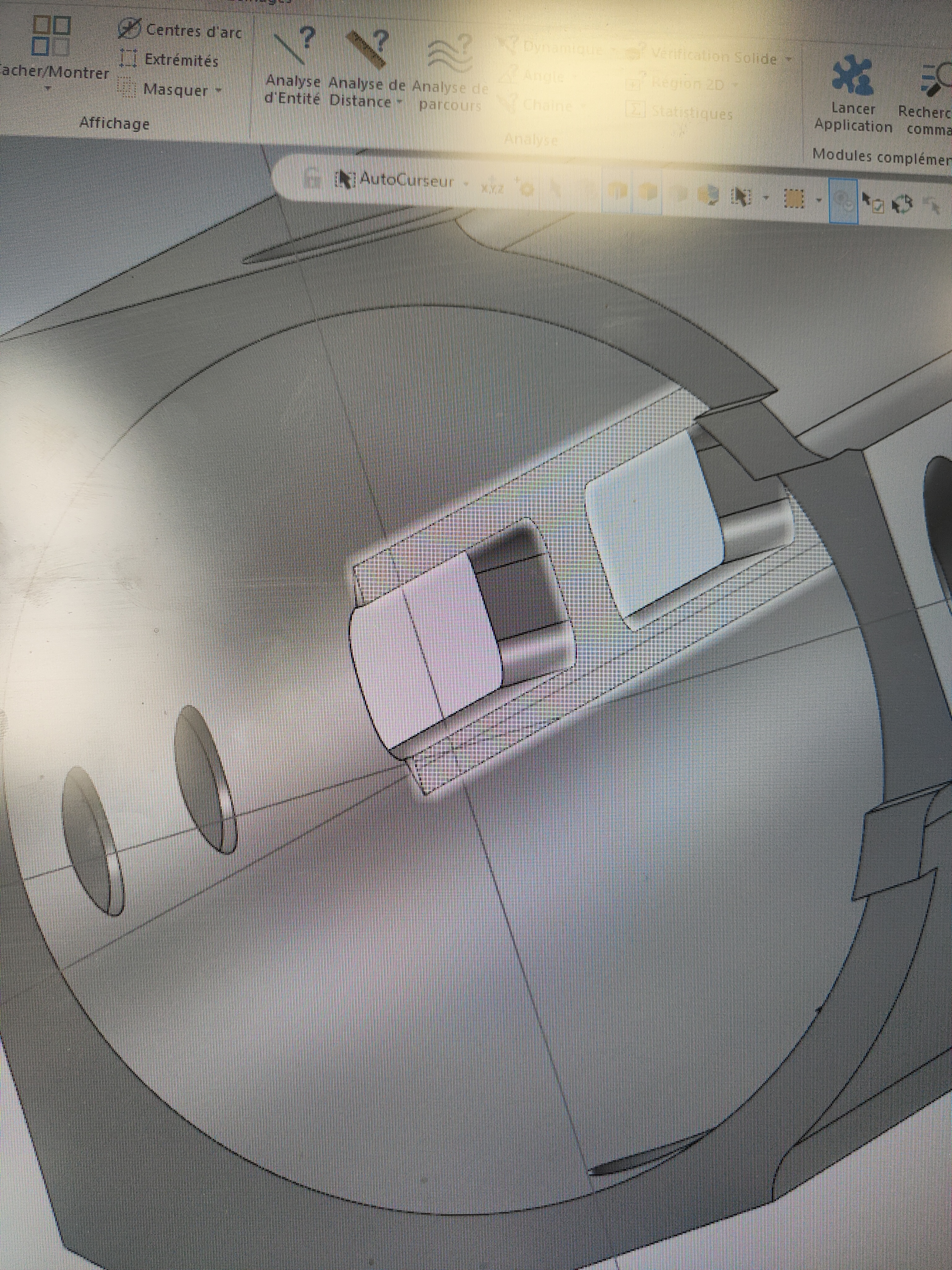The image size is (952, 1270).
Task: Expand the Vérification Solide dropdown arrow
Action: [x=788, y=59]
